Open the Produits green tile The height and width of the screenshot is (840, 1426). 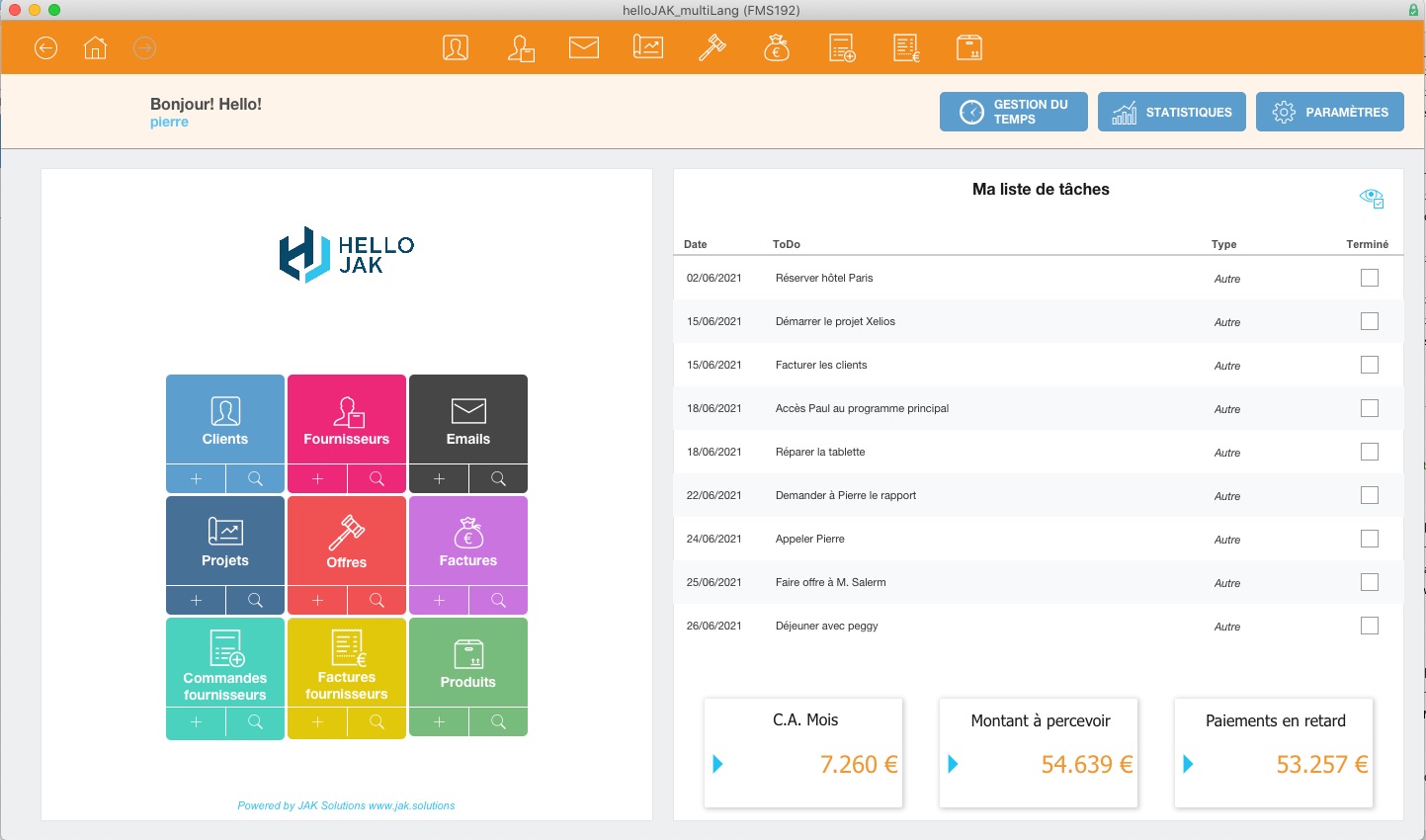[468, 662]
